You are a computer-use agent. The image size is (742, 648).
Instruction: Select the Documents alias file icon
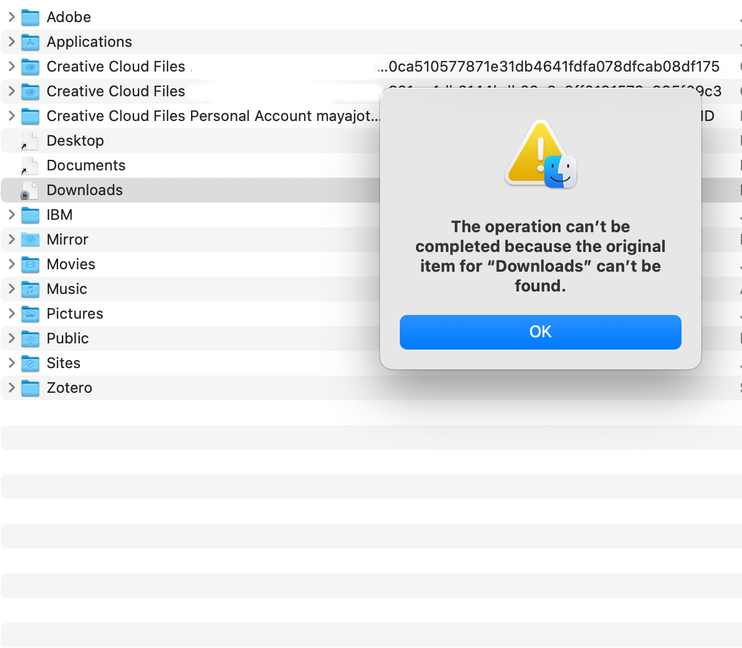[30, 166]
